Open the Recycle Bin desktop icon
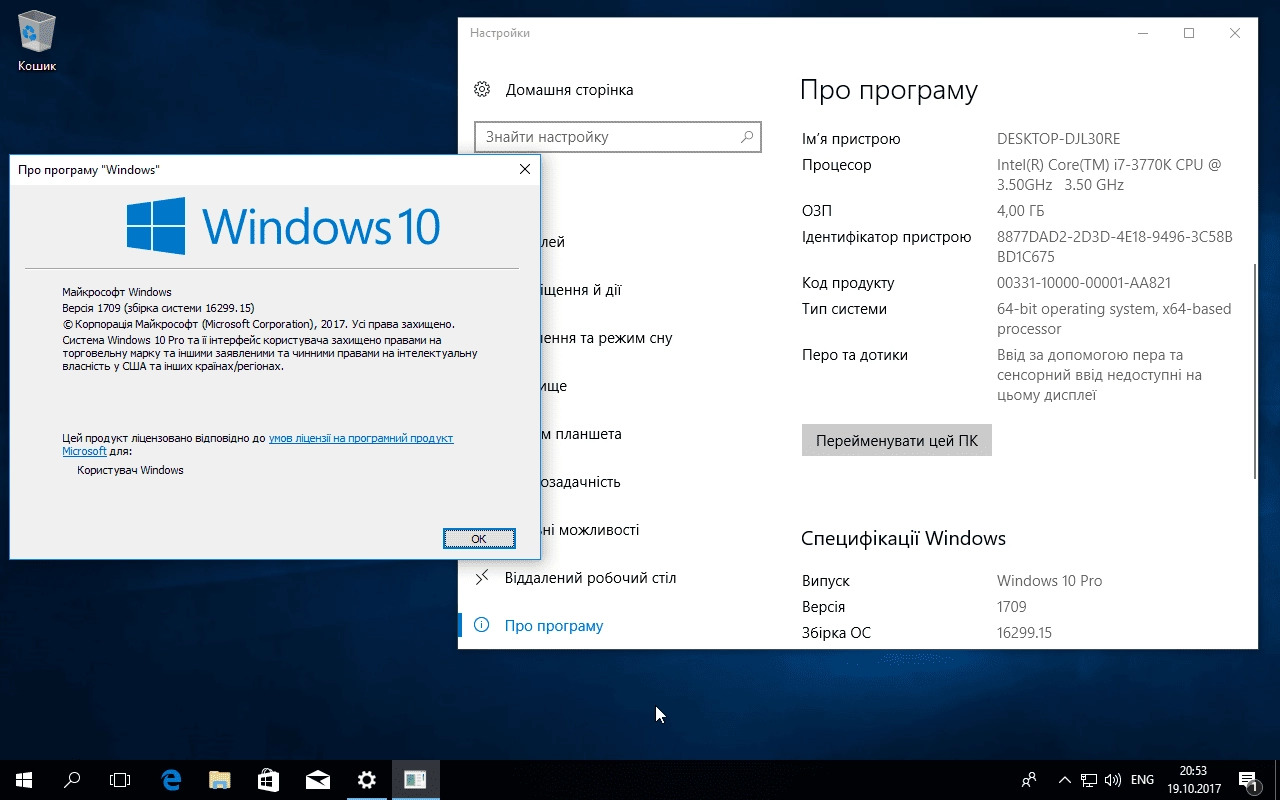Screen dimensions: 1280x800 click(x=37, y=40)
